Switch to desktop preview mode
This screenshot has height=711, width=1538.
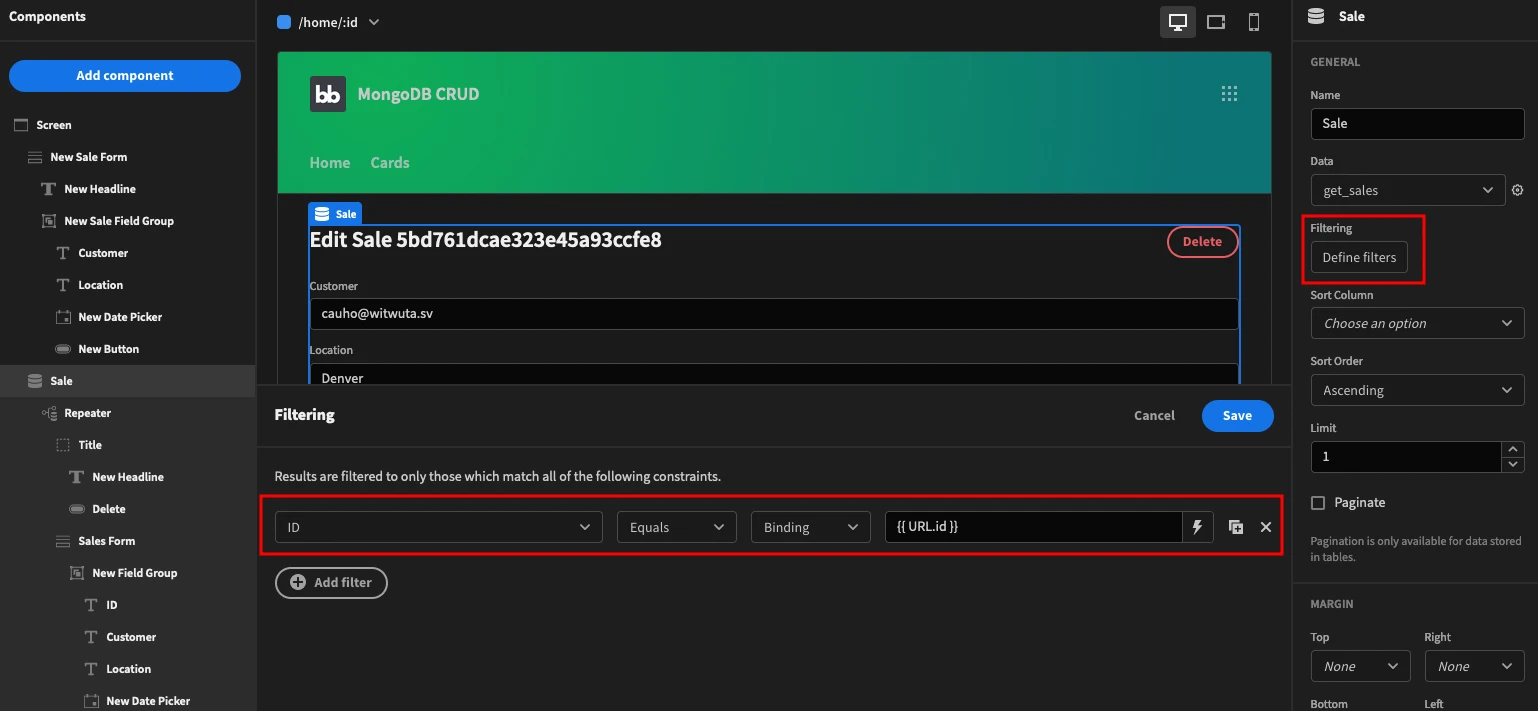1178,22
